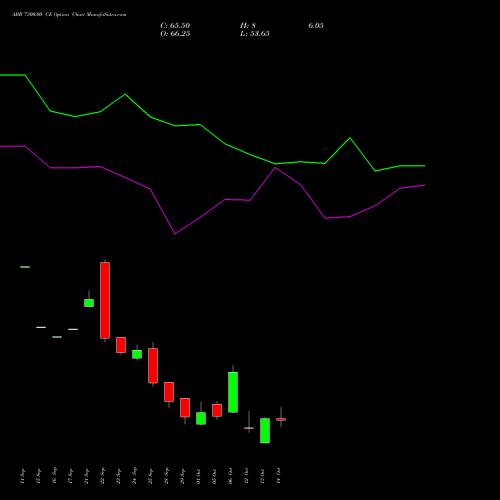Click the small green candle for 21 Sep
The image size is (500, 500).
89,303
